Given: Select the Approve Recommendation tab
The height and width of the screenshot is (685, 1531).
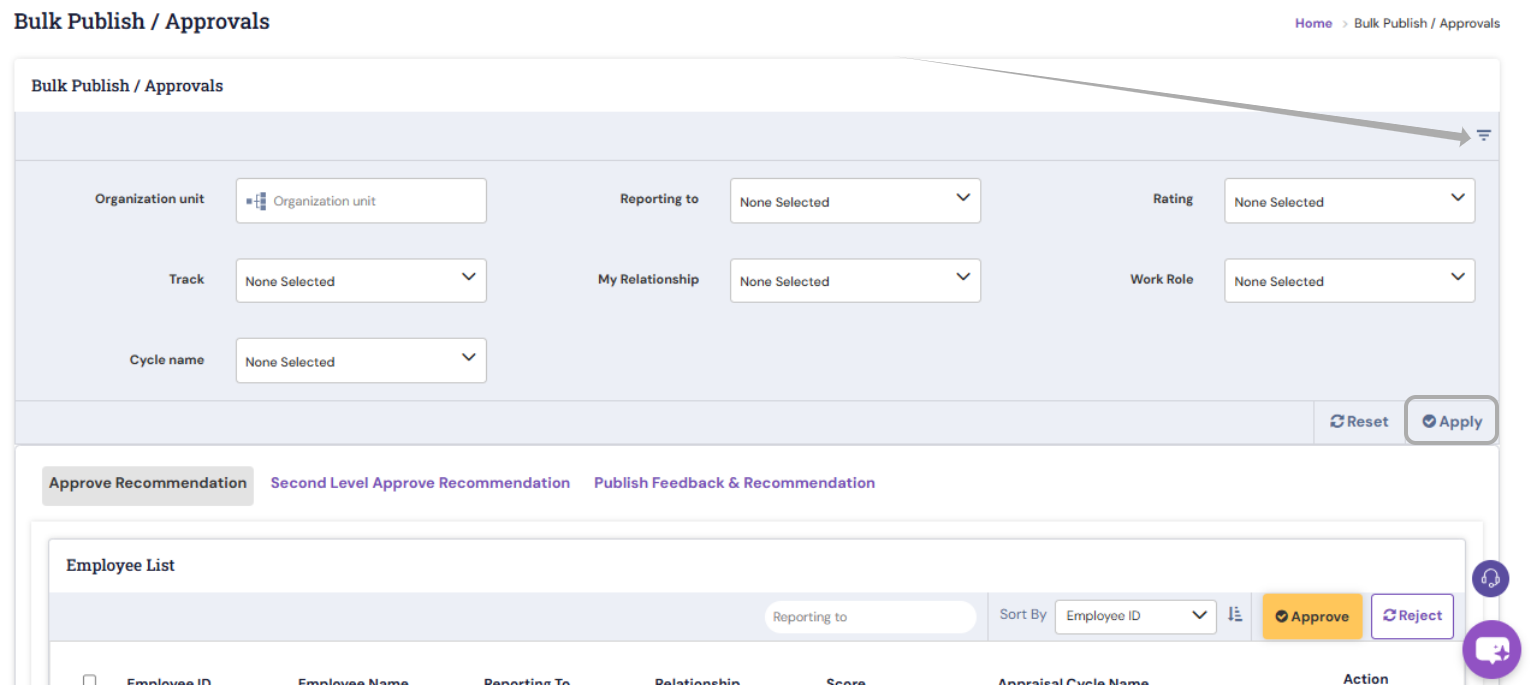Looking at the screenshot, I should coord(148,483).
